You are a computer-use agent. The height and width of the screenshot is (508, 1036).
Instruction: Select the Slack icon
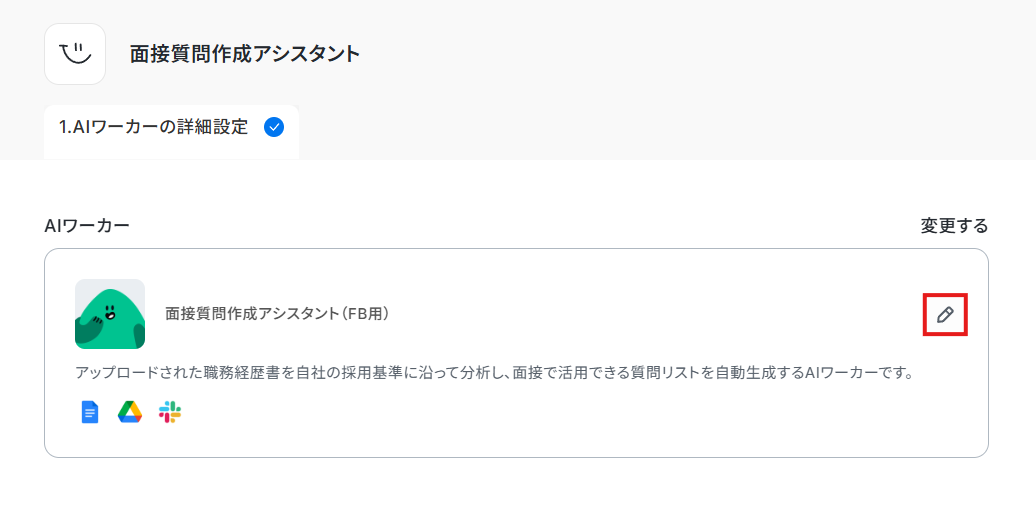pyautogui.click(x=170, y=413)
